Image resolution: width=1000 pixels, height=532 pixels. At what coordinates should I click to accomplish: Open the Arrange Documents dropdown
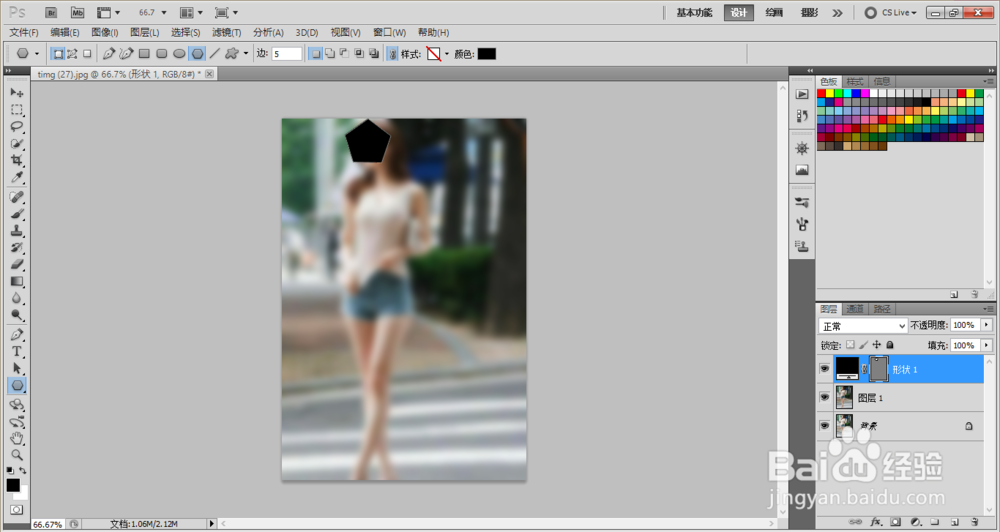191,13
